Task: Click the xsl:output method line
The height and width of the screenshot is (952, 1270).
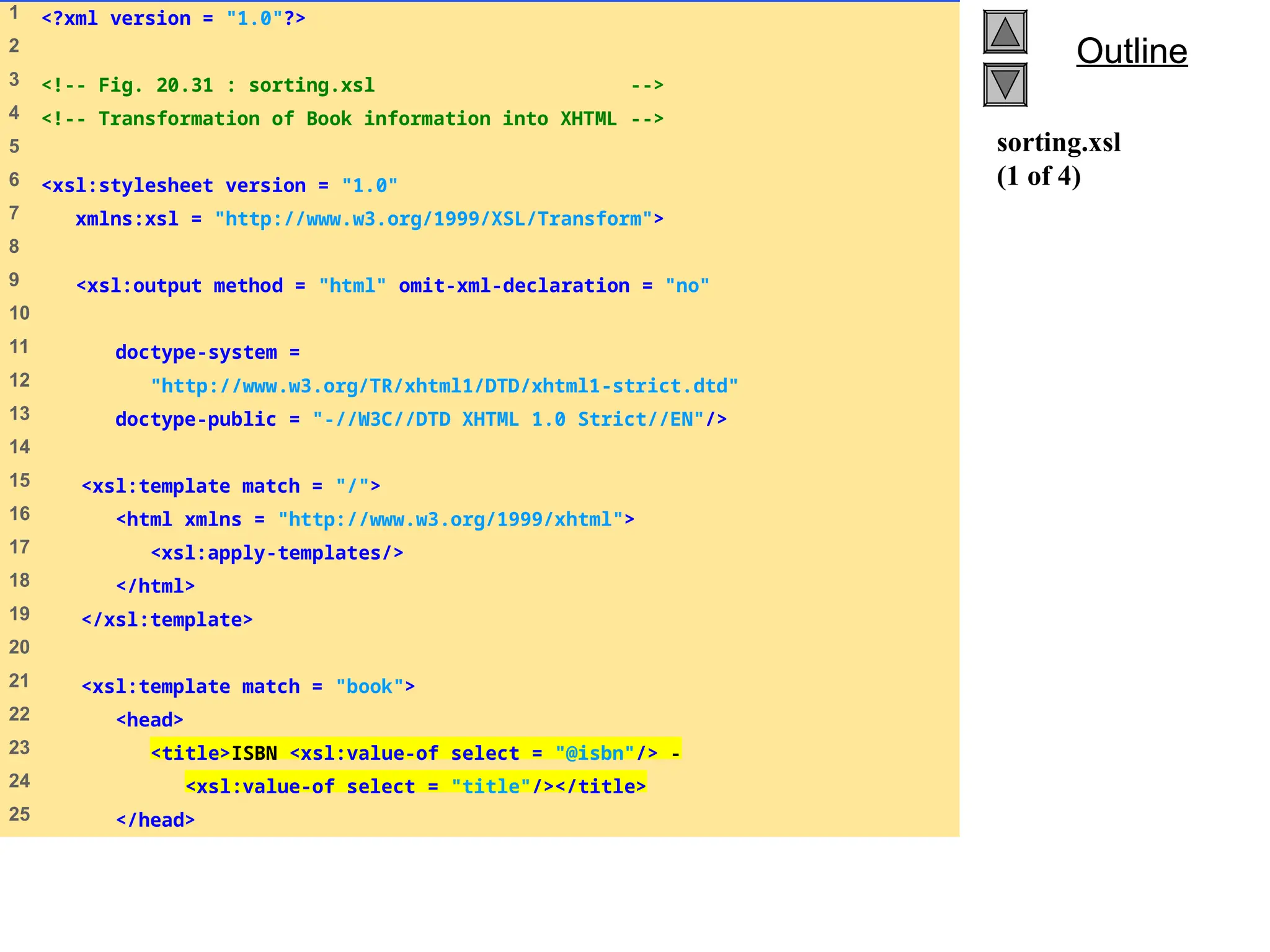Action: pyautogui.click(x=393, y=286)
